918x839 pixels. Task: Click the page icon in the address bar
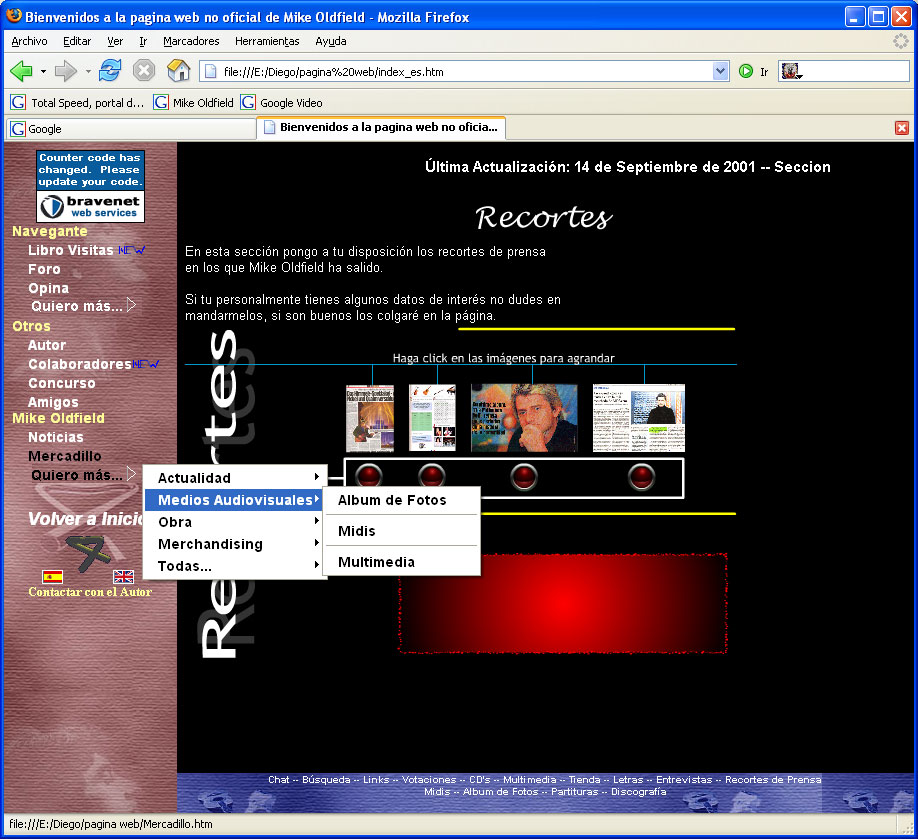[x=211, y=71]
